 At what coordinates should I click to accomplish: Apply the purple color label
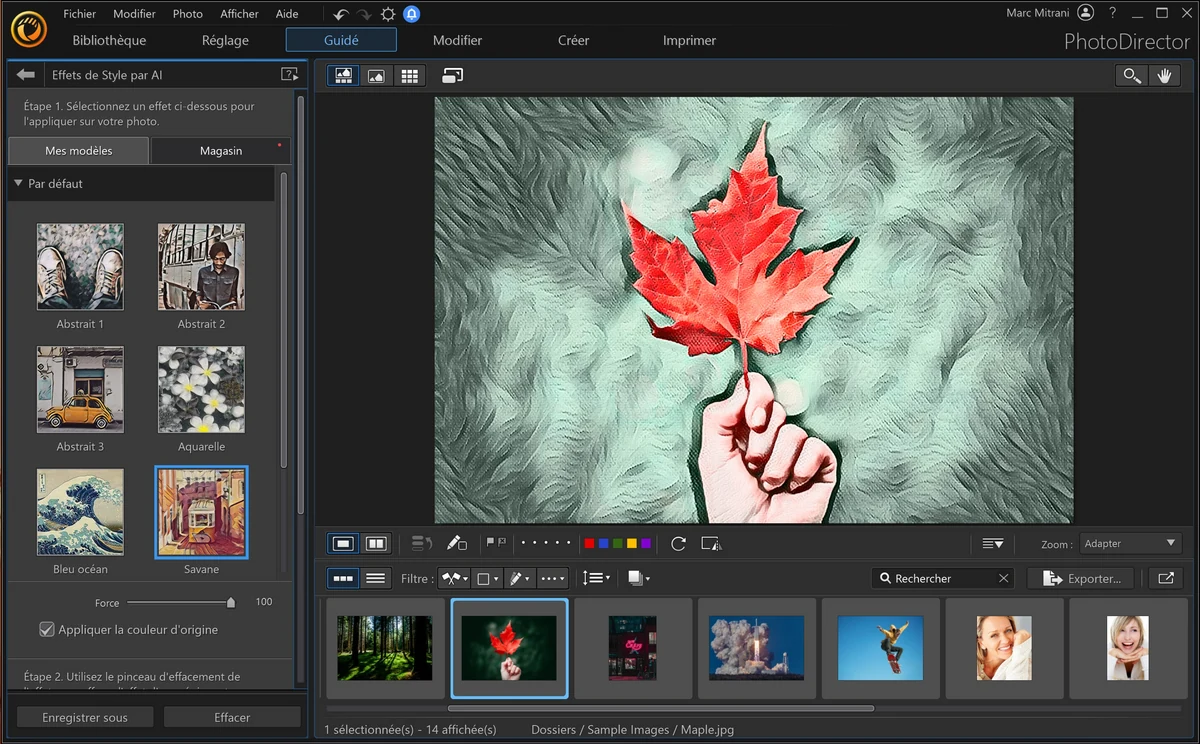[x=646, y=543]
